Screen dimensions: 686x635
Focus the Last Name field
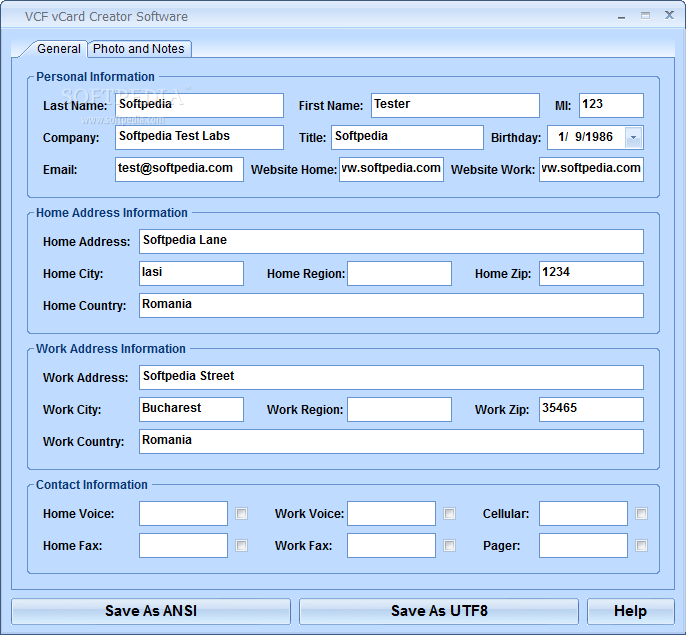(200, 105)
